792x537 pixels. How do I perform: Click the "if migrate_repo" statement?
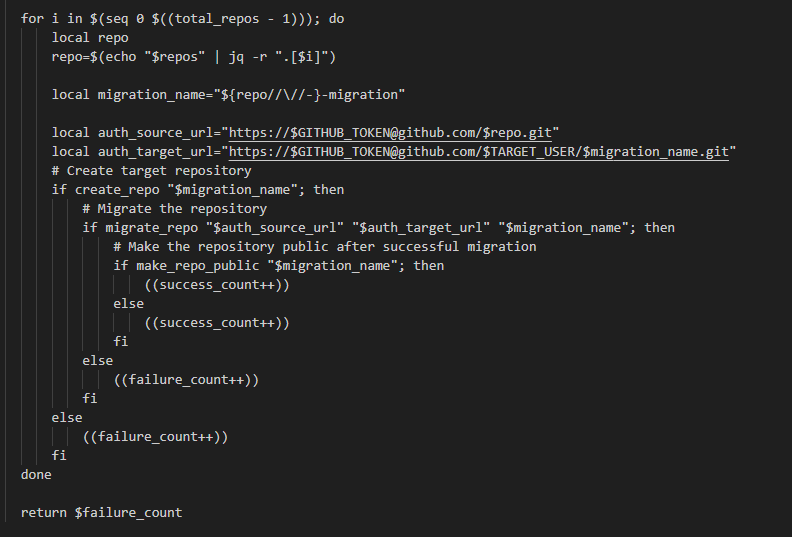pos(140,228)
